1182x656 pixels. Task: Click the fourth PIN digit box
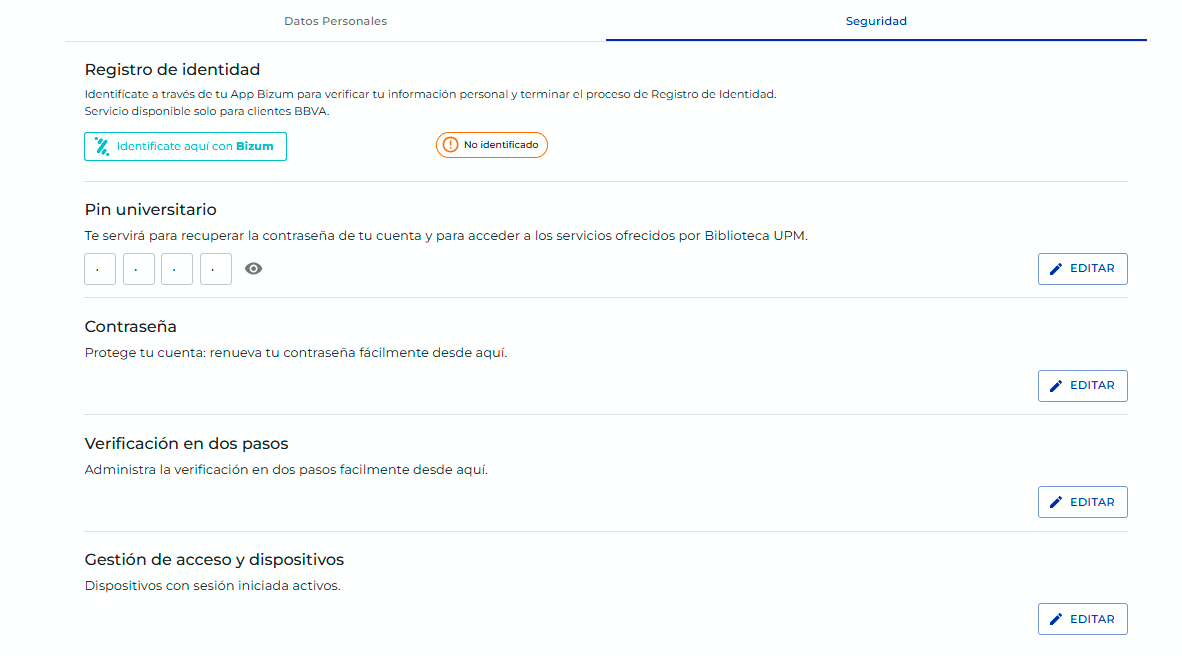[x=216, y=269]
